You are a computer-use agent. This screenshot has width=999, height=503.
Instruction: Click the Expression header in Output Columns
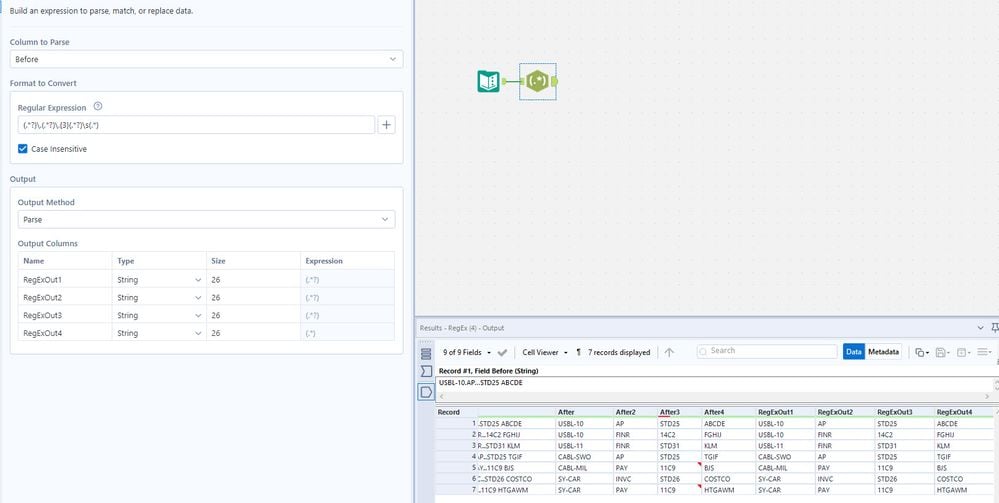[x=347, y=261]
